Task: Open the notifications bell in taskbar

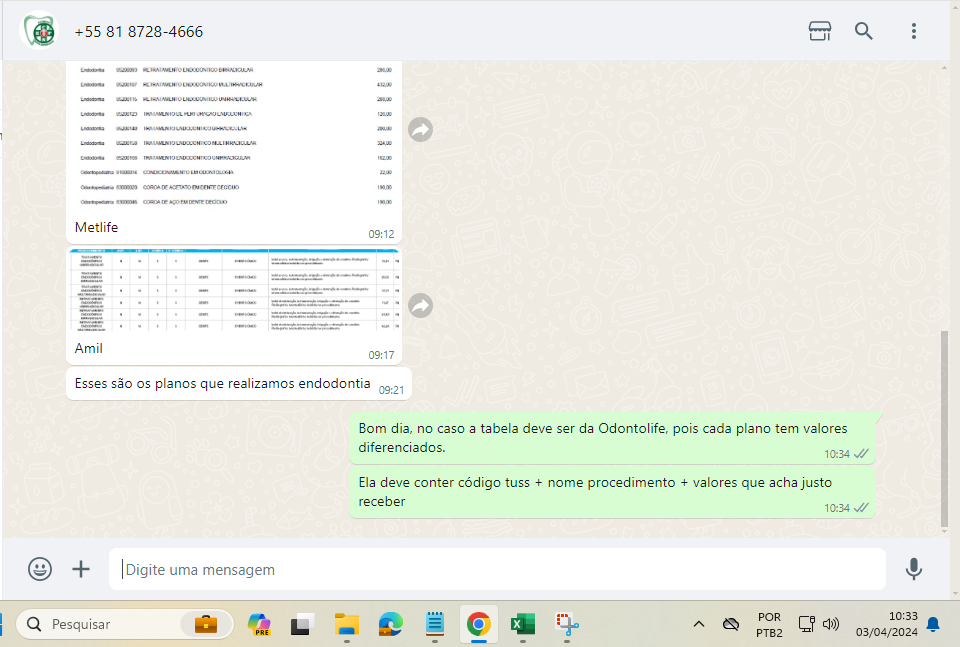Action: coord(932,624)
